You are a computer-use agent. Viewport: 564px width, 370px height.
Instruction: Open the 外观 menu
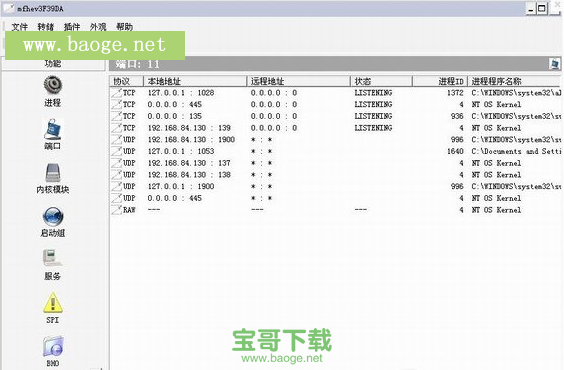98,27
